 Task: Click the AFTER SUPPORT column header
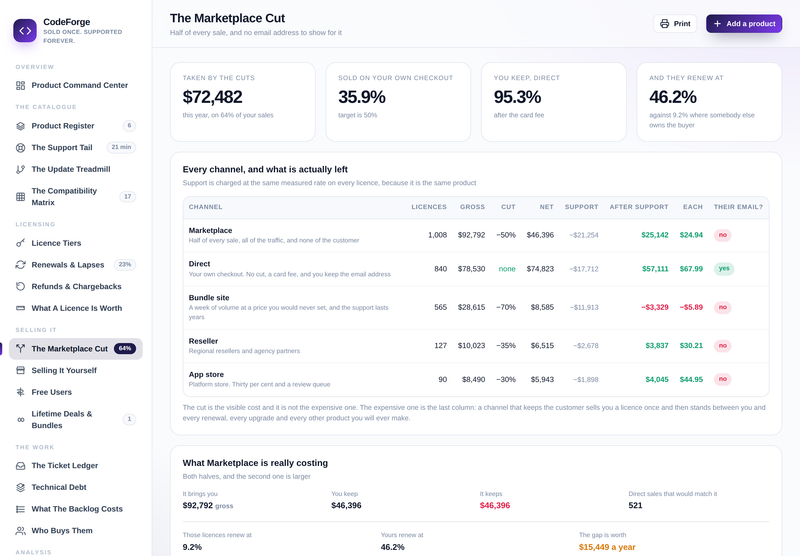point(639,207)
